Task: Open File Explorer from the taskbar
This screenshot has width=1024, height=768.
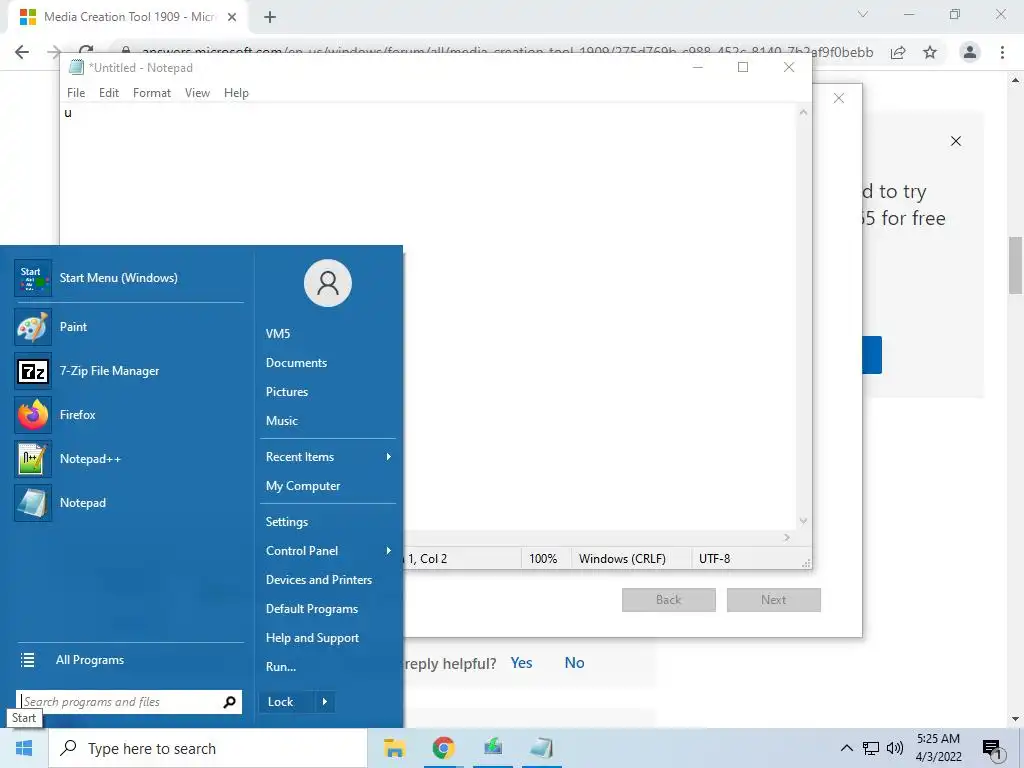Action: [x=394, y=748]
